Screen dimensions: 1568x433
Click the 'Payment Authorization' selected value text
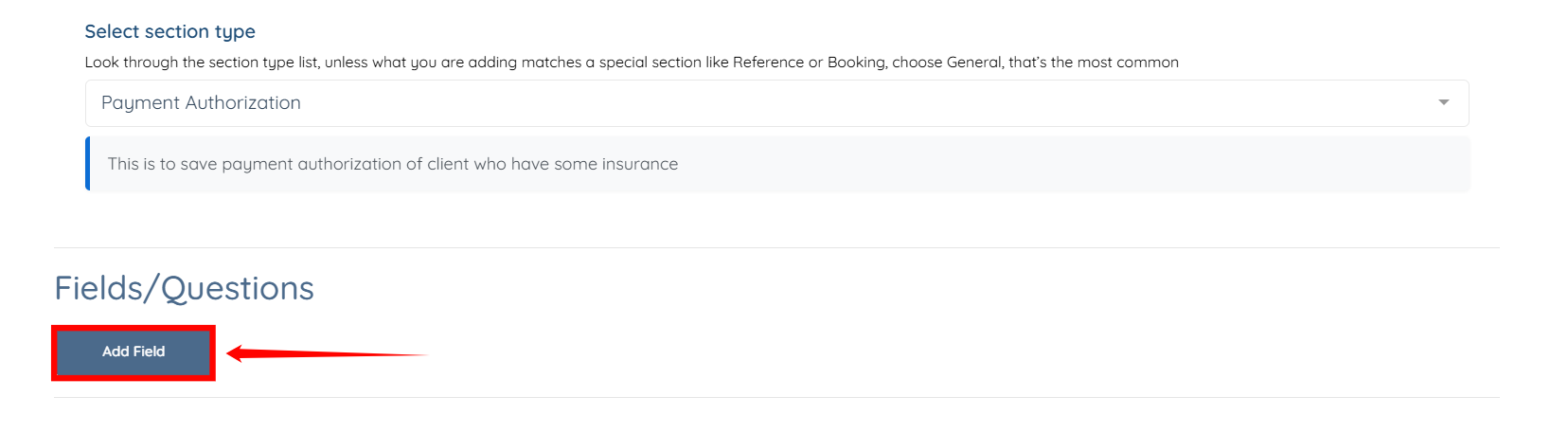[x=201, y=103]
